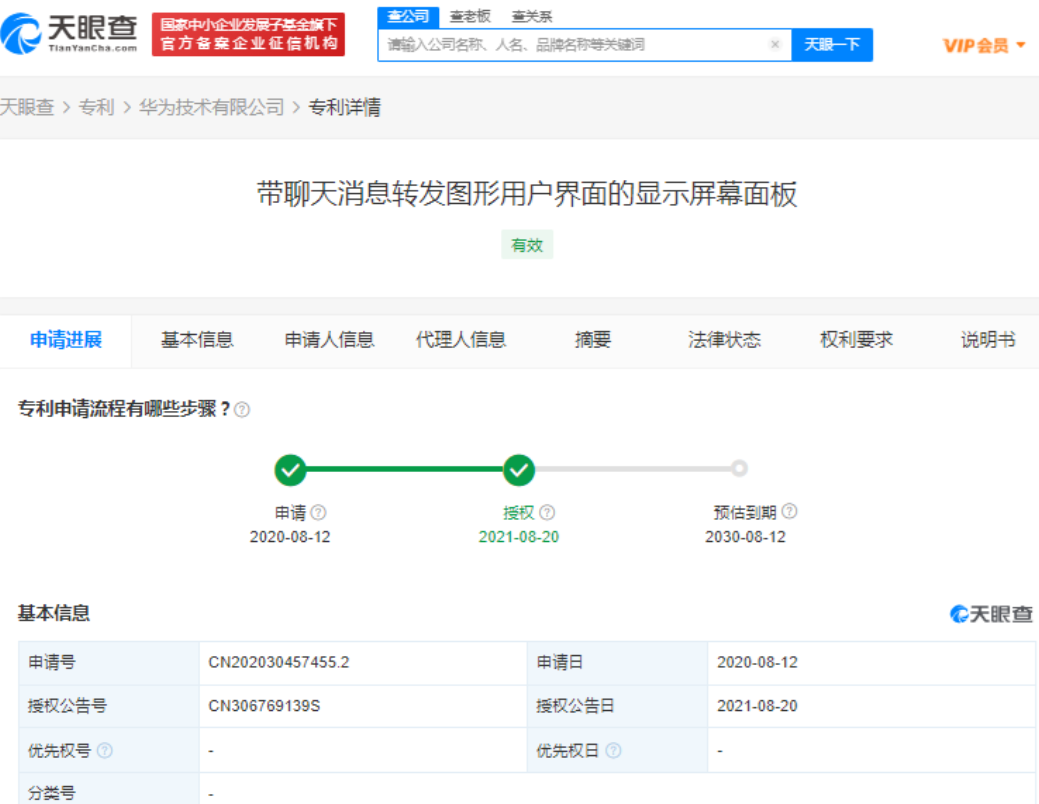
Task: Click the green 2021-08-20 grant date
Action: click(519, 537)
